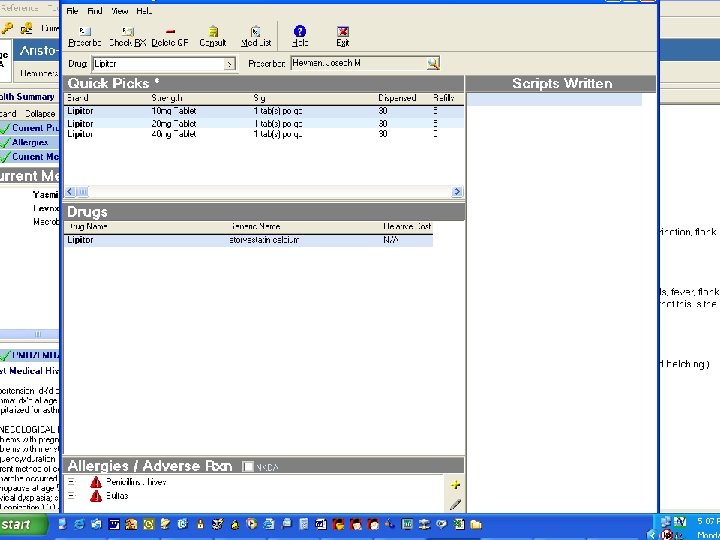
Task: Click the Check RX toolbar icon
Action: pyautogui.click(x=128, y=31)
